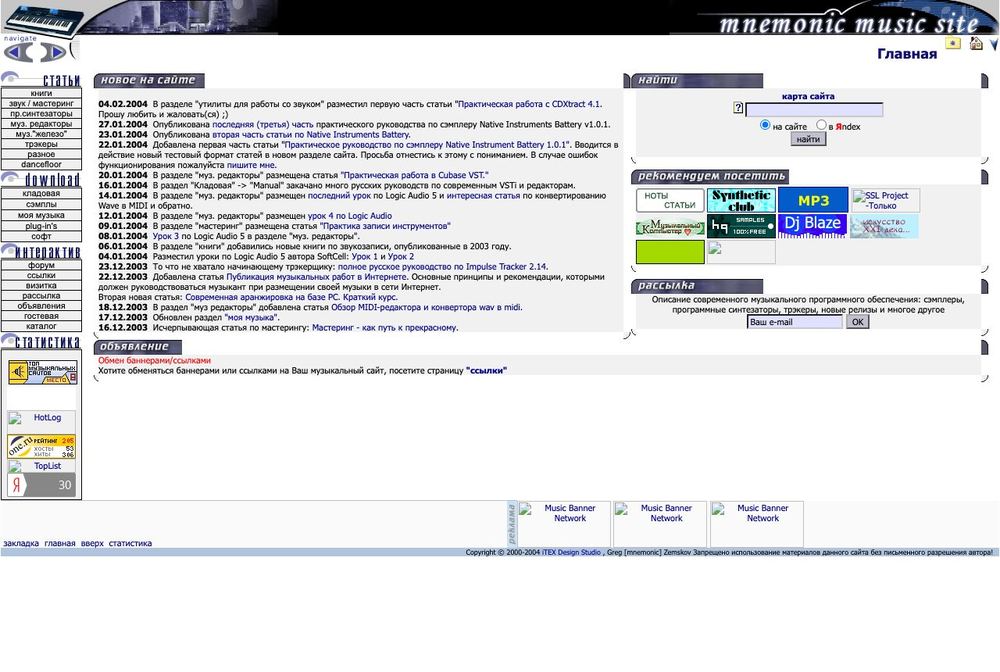
Task: Select the "в Яndex" search option
Action: [x=821, y=125]
